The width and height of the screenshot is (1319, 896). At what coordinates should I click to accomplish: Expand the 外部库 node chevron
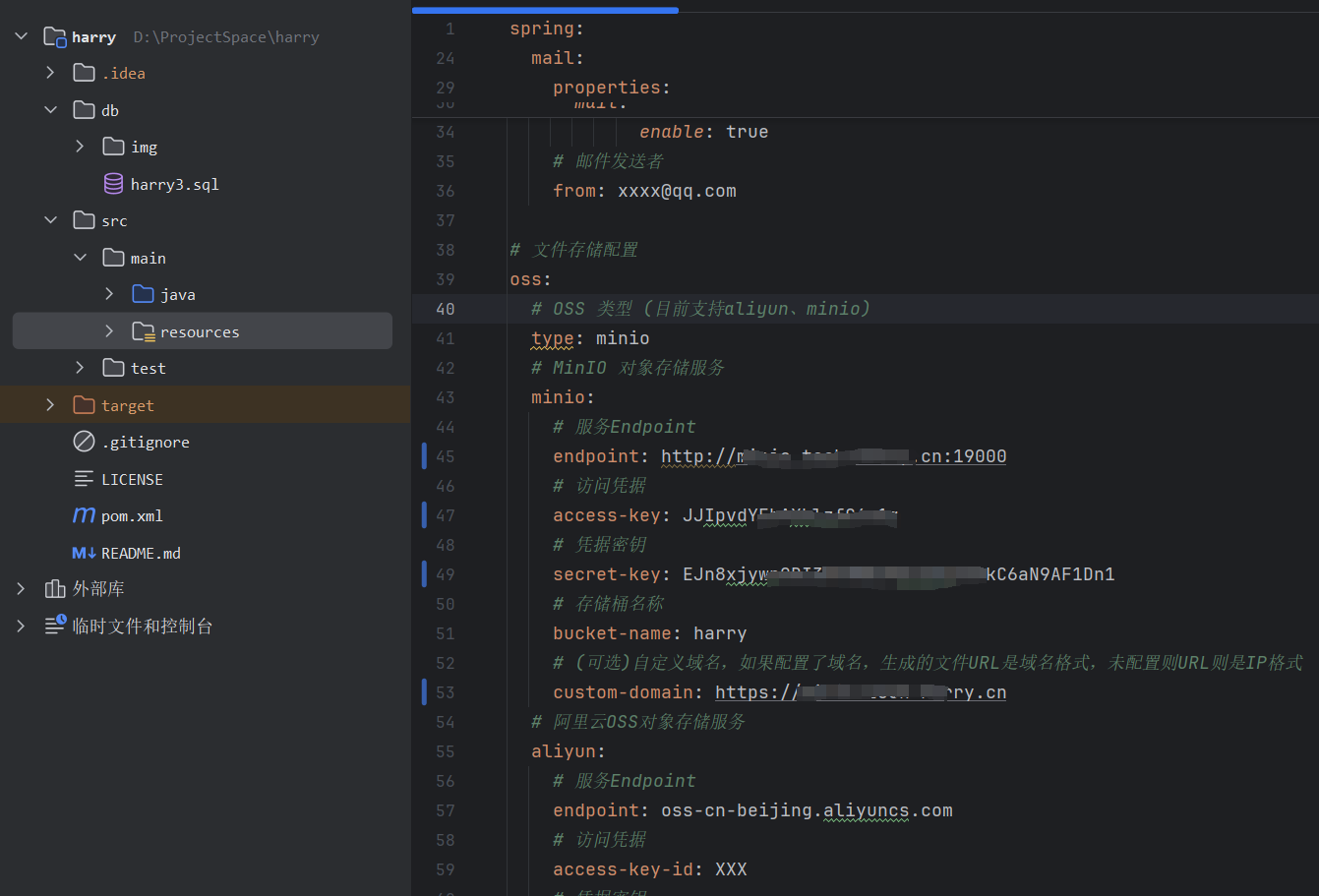(21, 589)
